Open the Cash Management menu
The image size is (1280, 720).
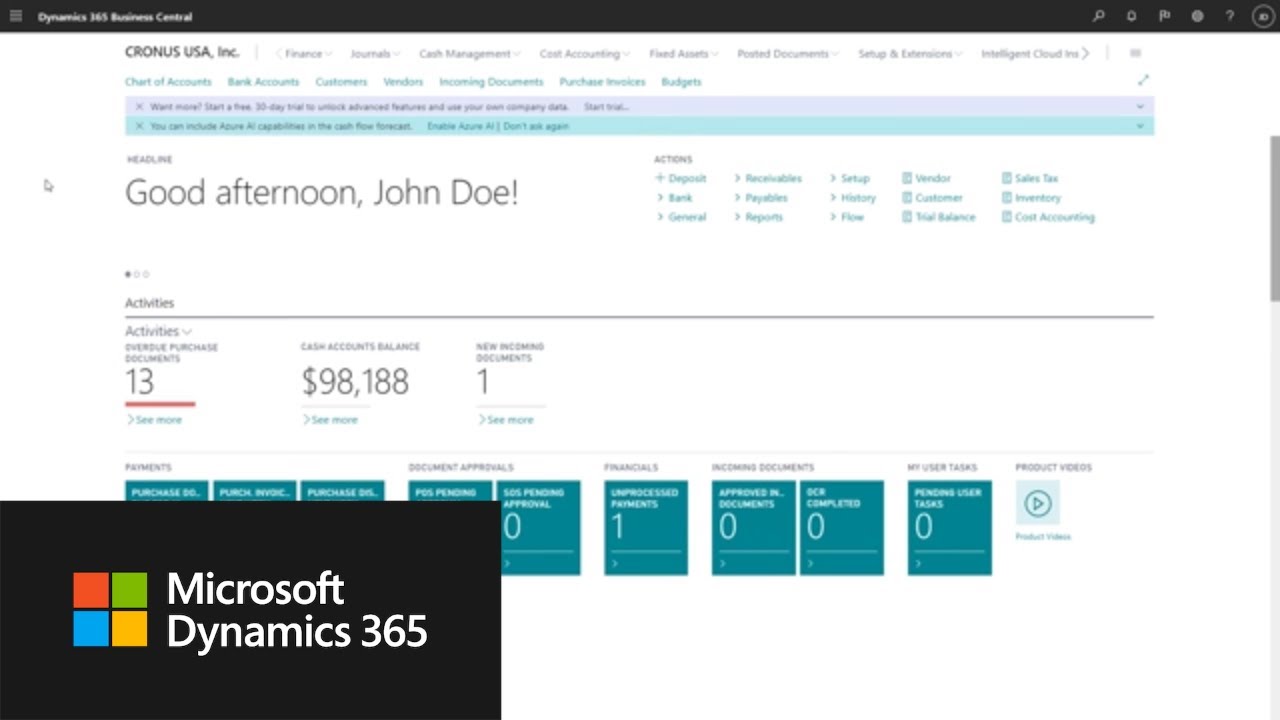coord(469,54)
